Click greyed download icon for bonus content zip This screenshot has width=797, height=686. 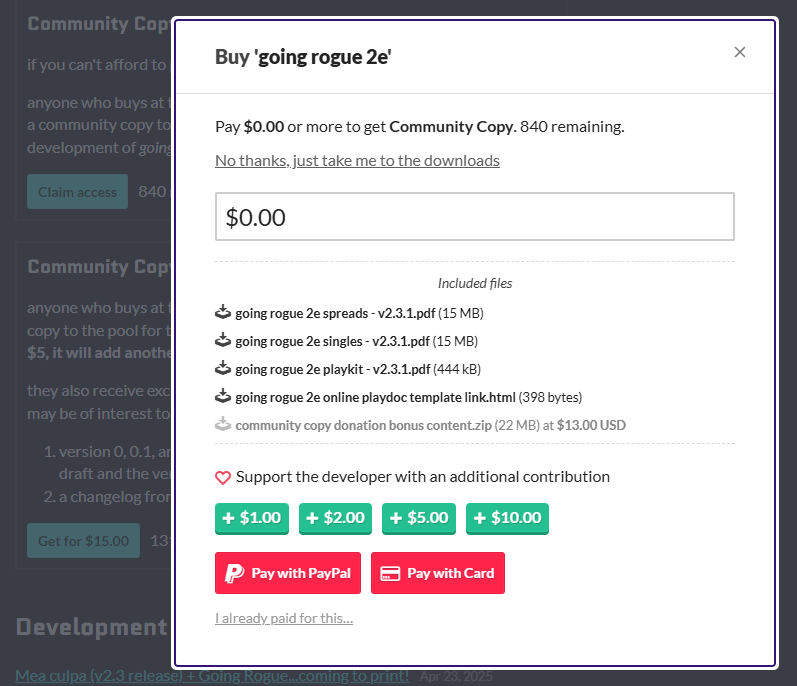[x=223, y=424]
